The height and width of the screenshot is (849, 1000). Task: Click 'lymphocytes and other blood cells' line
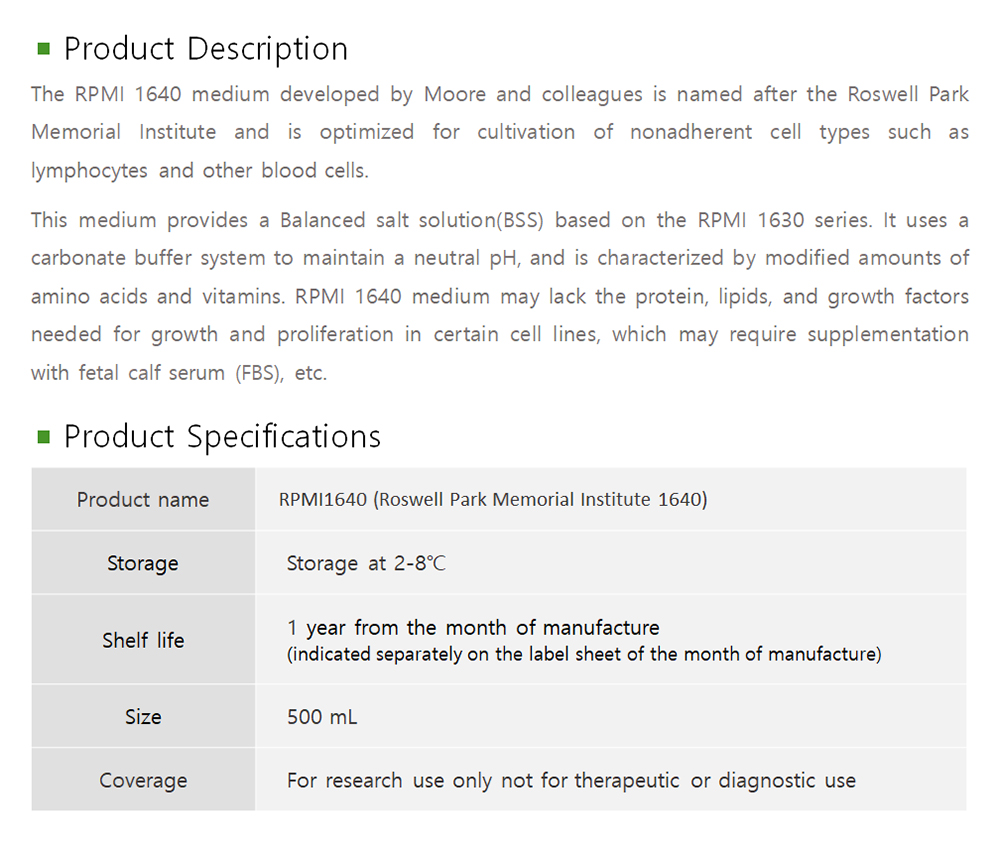click(x=200, y=170)
